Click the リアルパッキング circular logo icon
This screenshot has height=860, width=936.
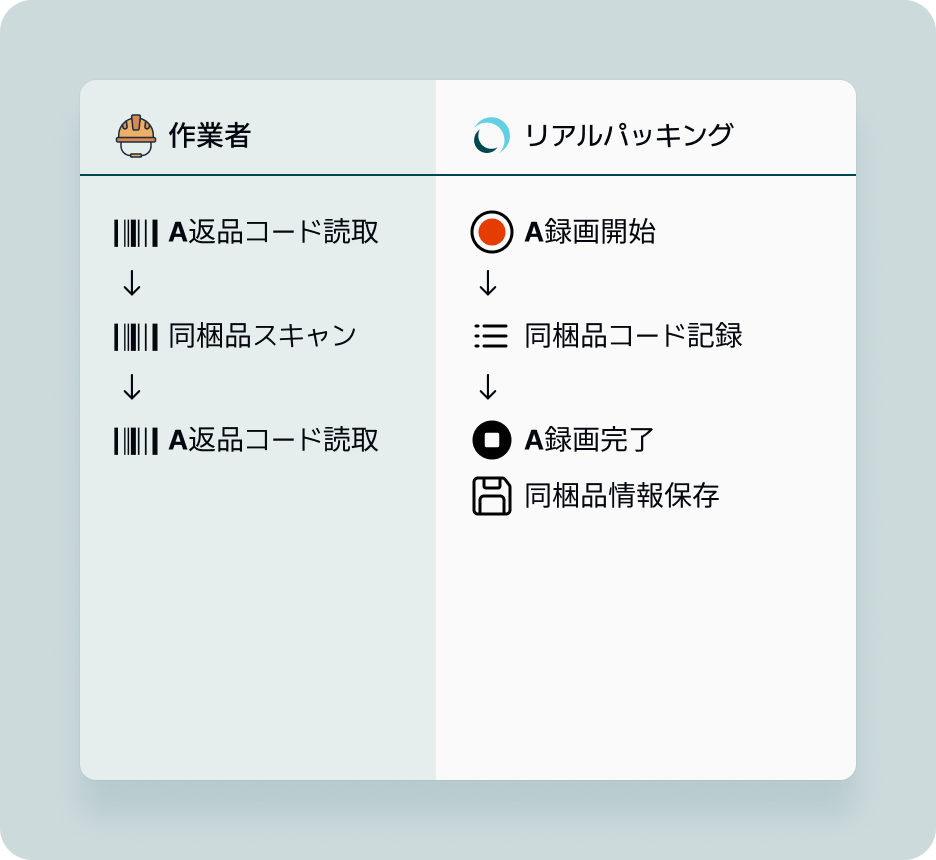(491, 135)
